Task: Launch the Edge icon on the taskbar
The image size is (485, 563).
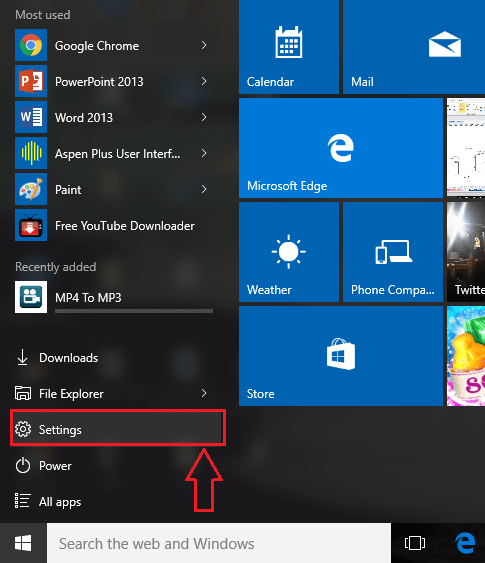Action: (x=465, y=543)
